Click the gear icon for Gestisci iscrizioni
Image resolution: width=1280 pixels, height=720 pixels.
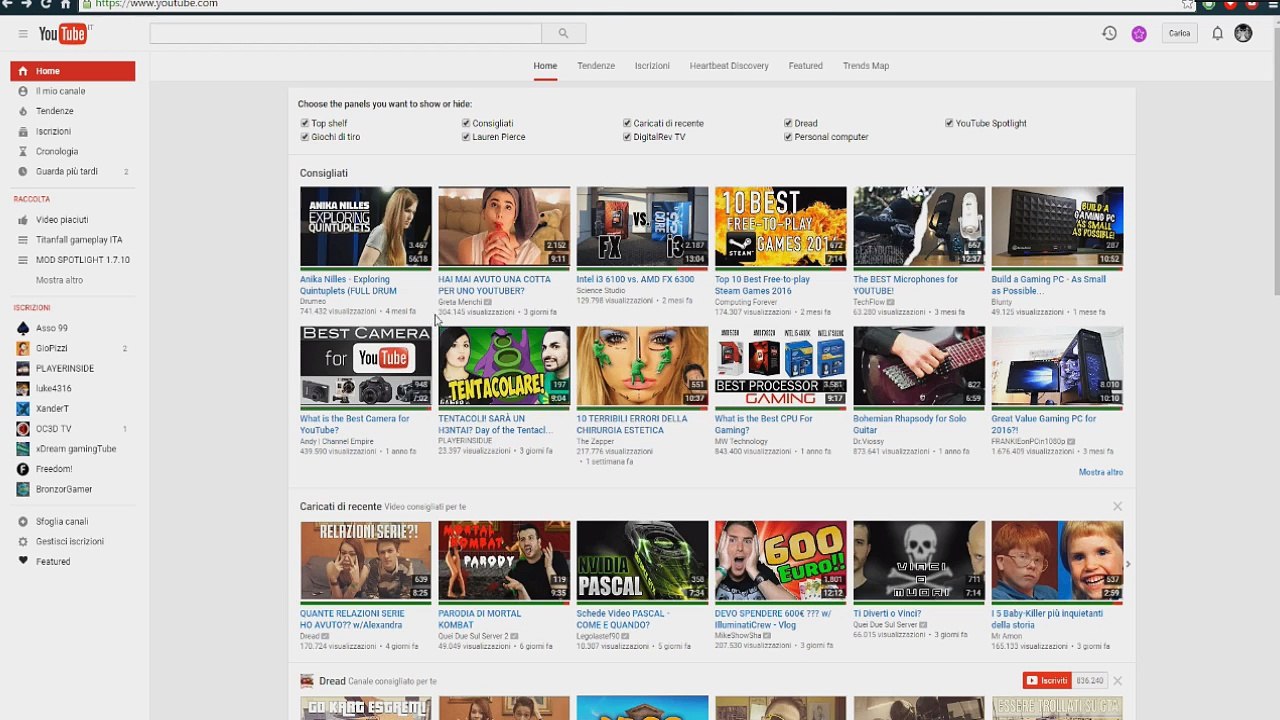pyautogui.click(x=23, y=541)
